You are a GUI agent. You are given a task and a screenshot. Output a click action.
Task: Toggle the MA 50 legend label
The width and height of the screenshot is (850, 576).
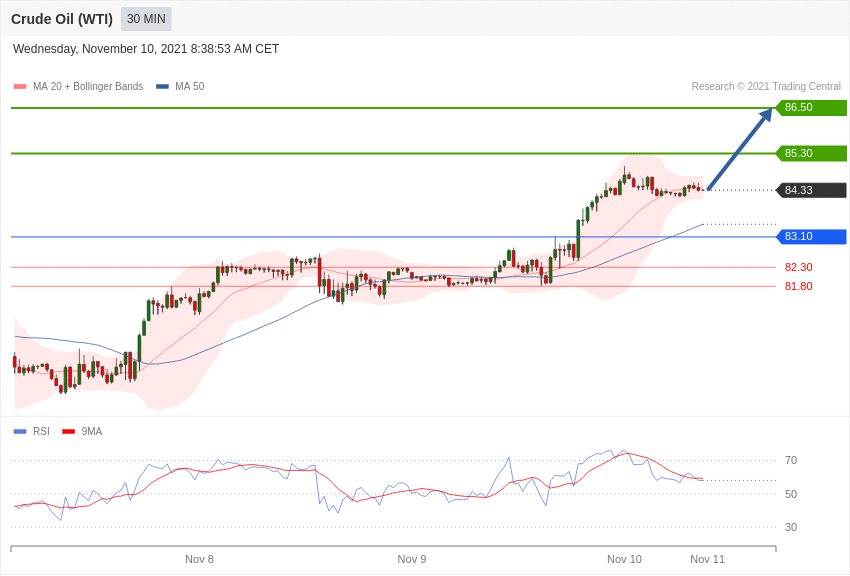click(x=190, y=87)
